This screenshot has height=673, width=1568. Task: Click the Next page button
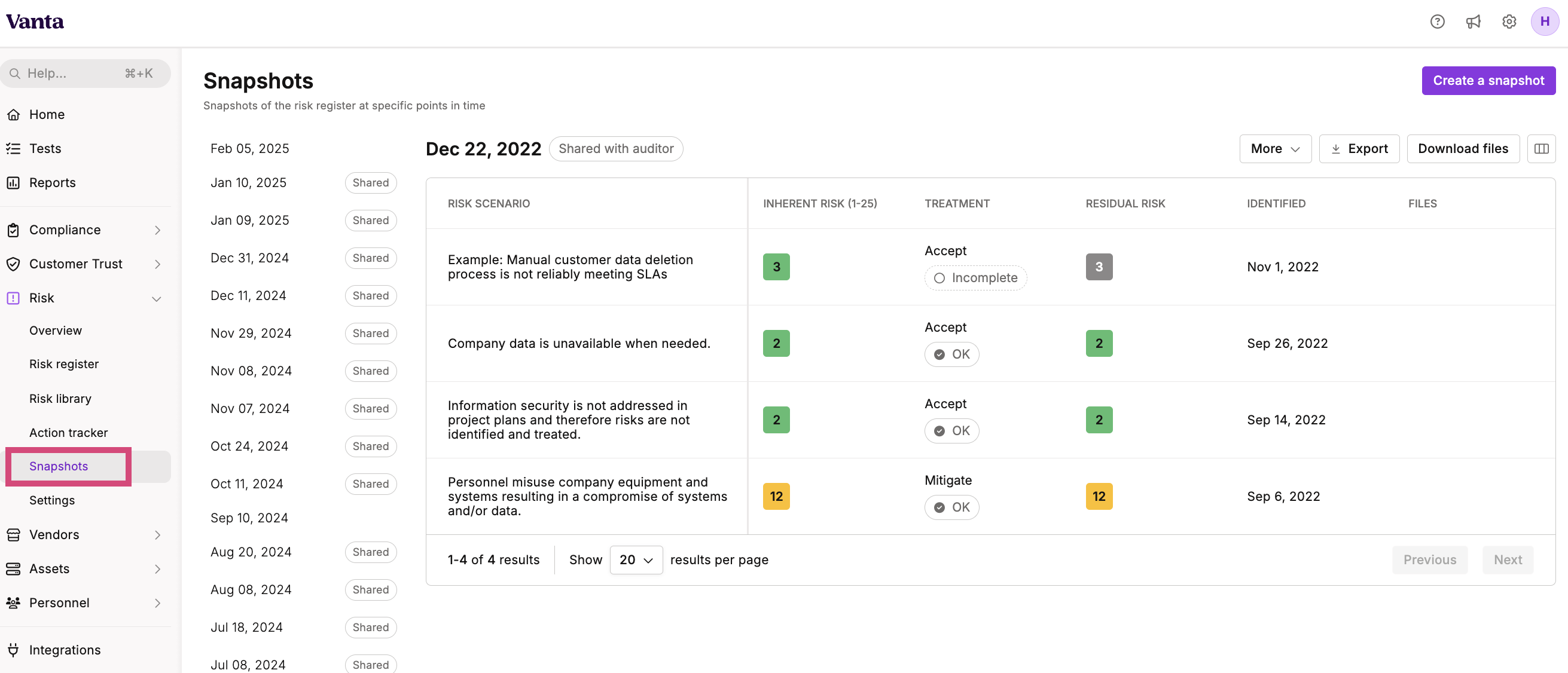coord(1508,560)
